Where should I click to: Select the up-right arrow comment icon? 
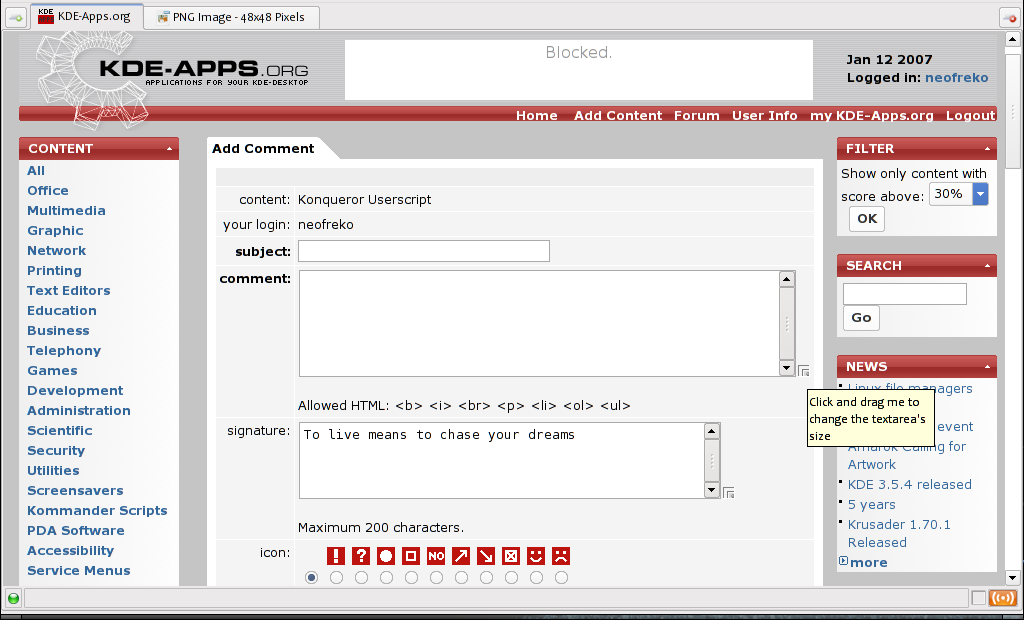(x=461, y=556)
